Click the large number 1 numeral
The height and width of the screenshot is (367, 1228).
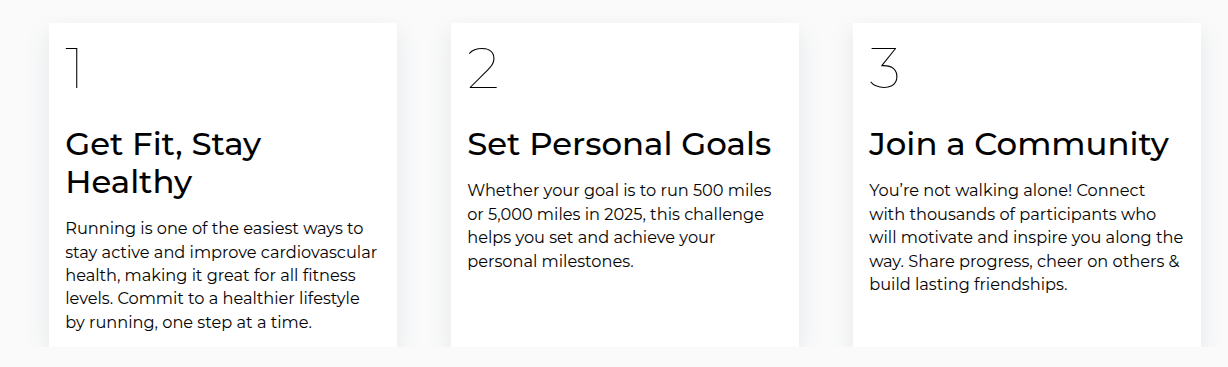tap(73, 68)
